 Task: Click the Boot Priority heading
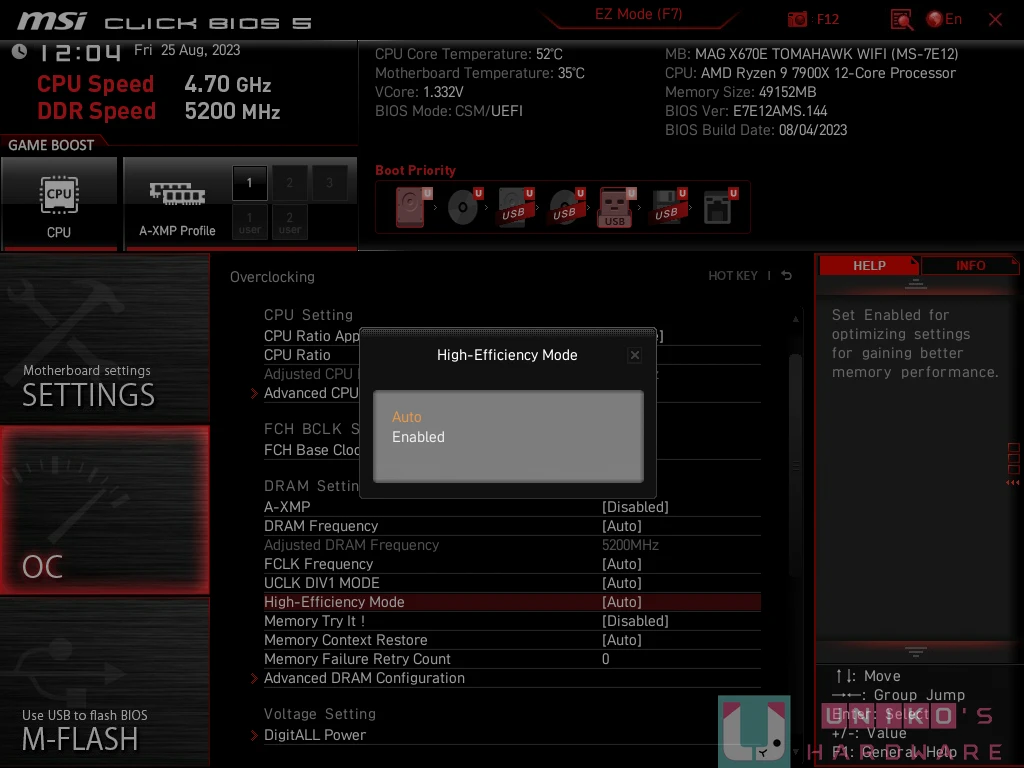coord(415,170)
